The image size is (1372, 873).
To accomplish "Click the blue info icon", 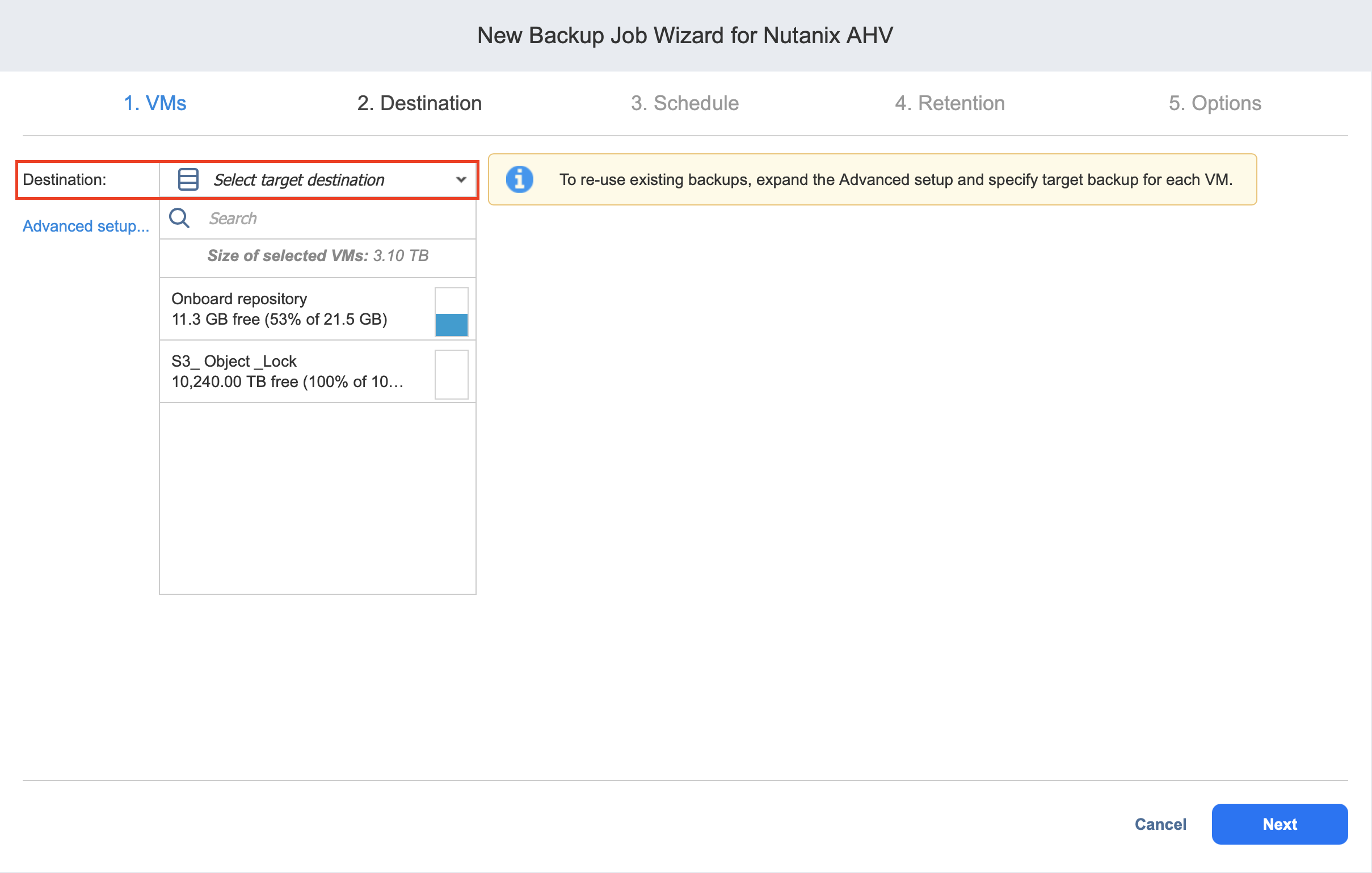I will 519,179.
